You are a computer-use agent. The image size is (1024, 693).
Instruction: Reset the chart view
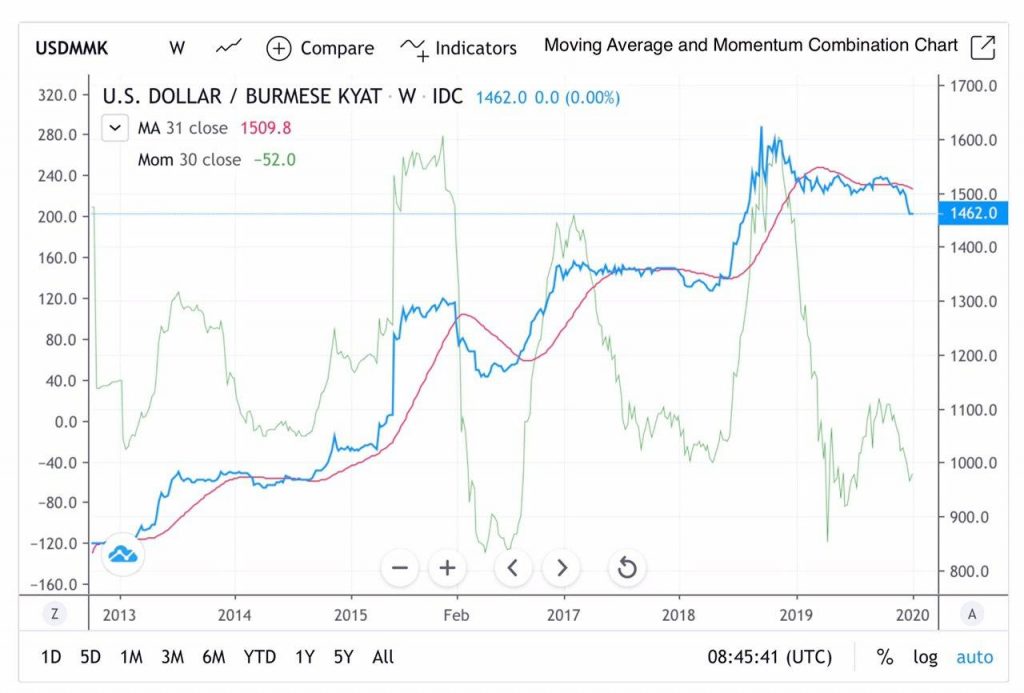pos(627,568)
